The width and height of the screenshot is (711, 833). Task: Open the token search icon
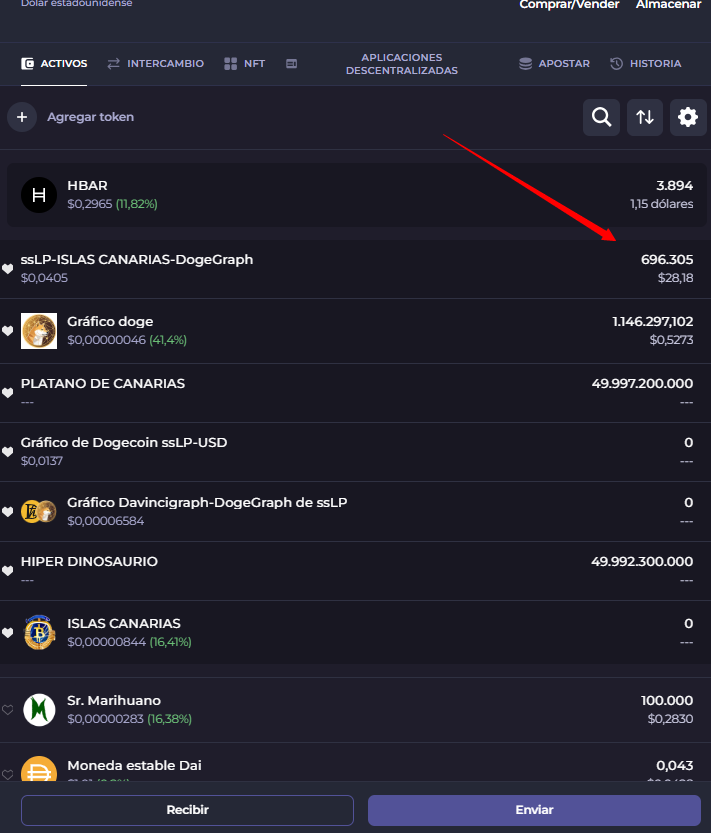(x=602, y=117)
